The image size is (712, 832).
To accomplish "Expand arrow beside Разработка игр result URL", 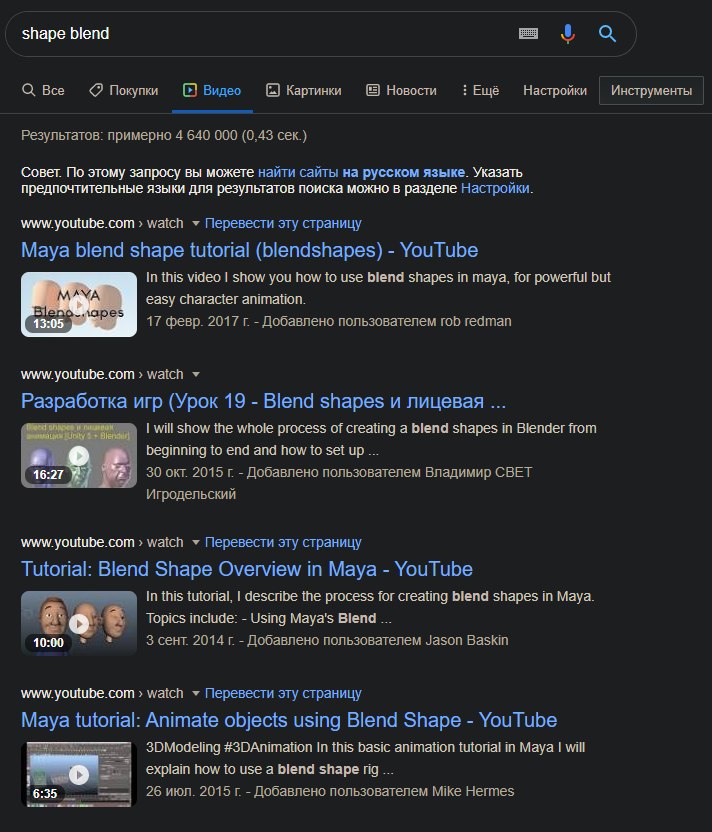I will [x=196, y=375].
